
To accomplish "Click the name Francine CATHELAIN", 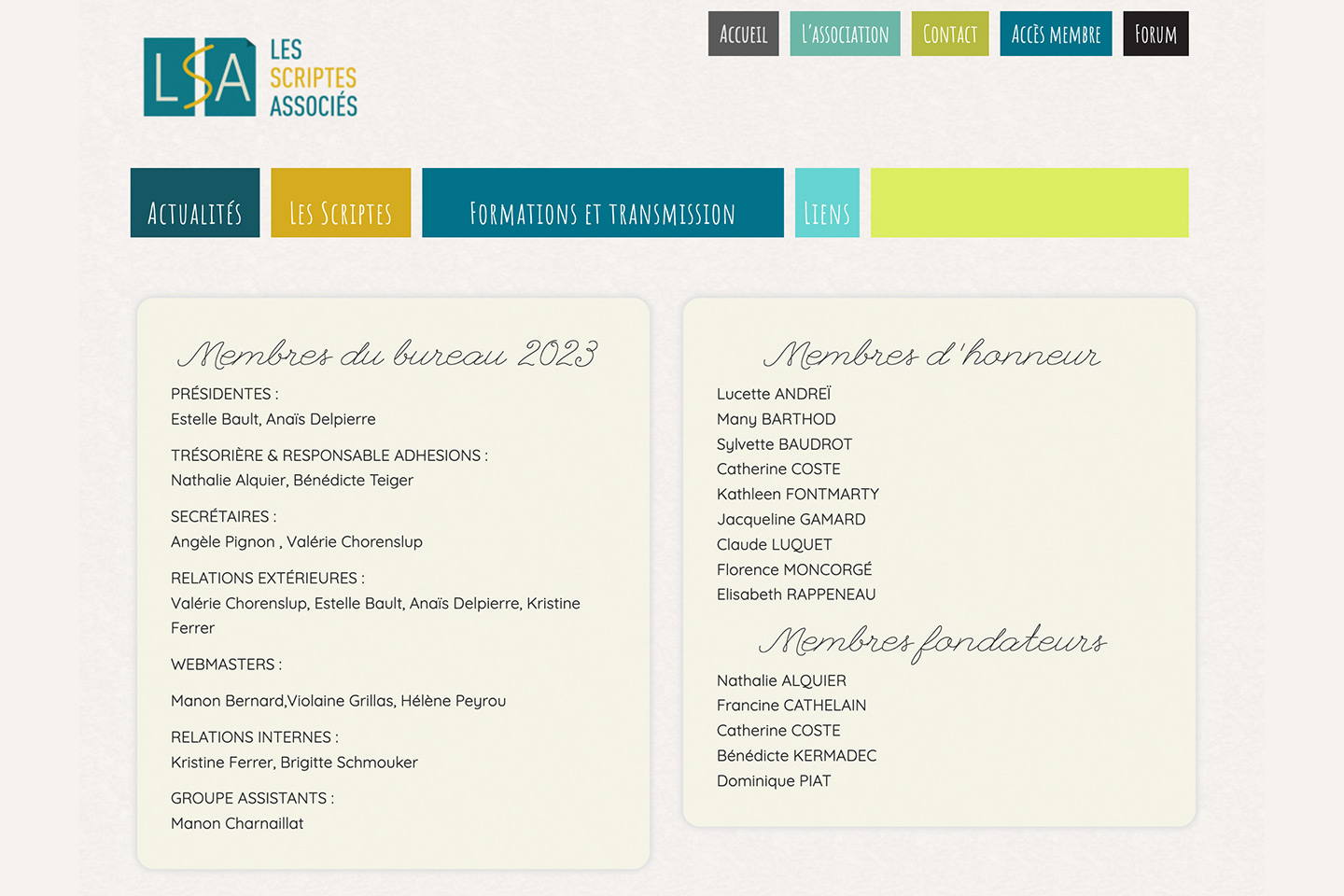I will tap(791, 706).
